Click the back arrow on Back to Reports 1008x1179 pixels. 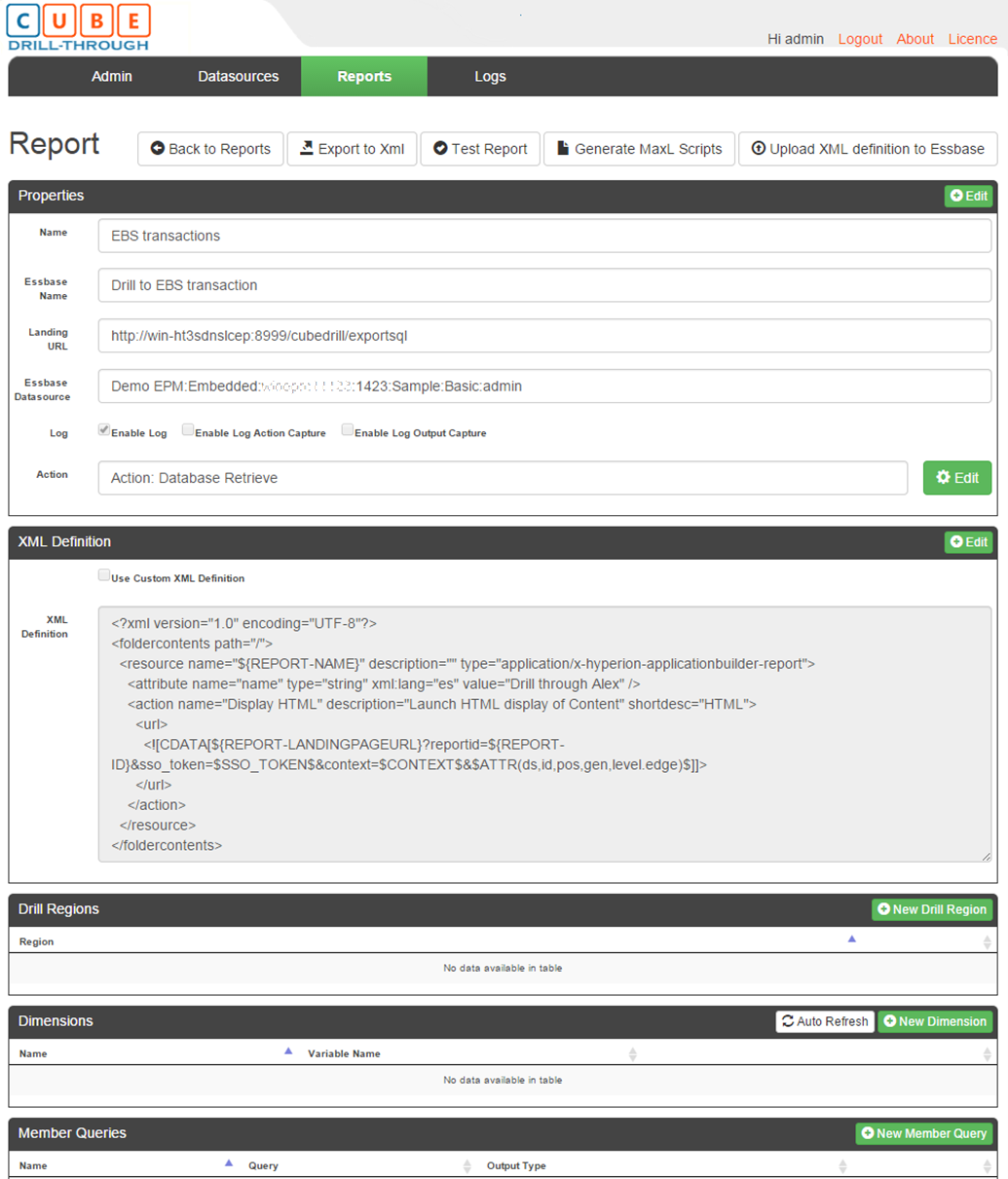(x=158, y=149)
